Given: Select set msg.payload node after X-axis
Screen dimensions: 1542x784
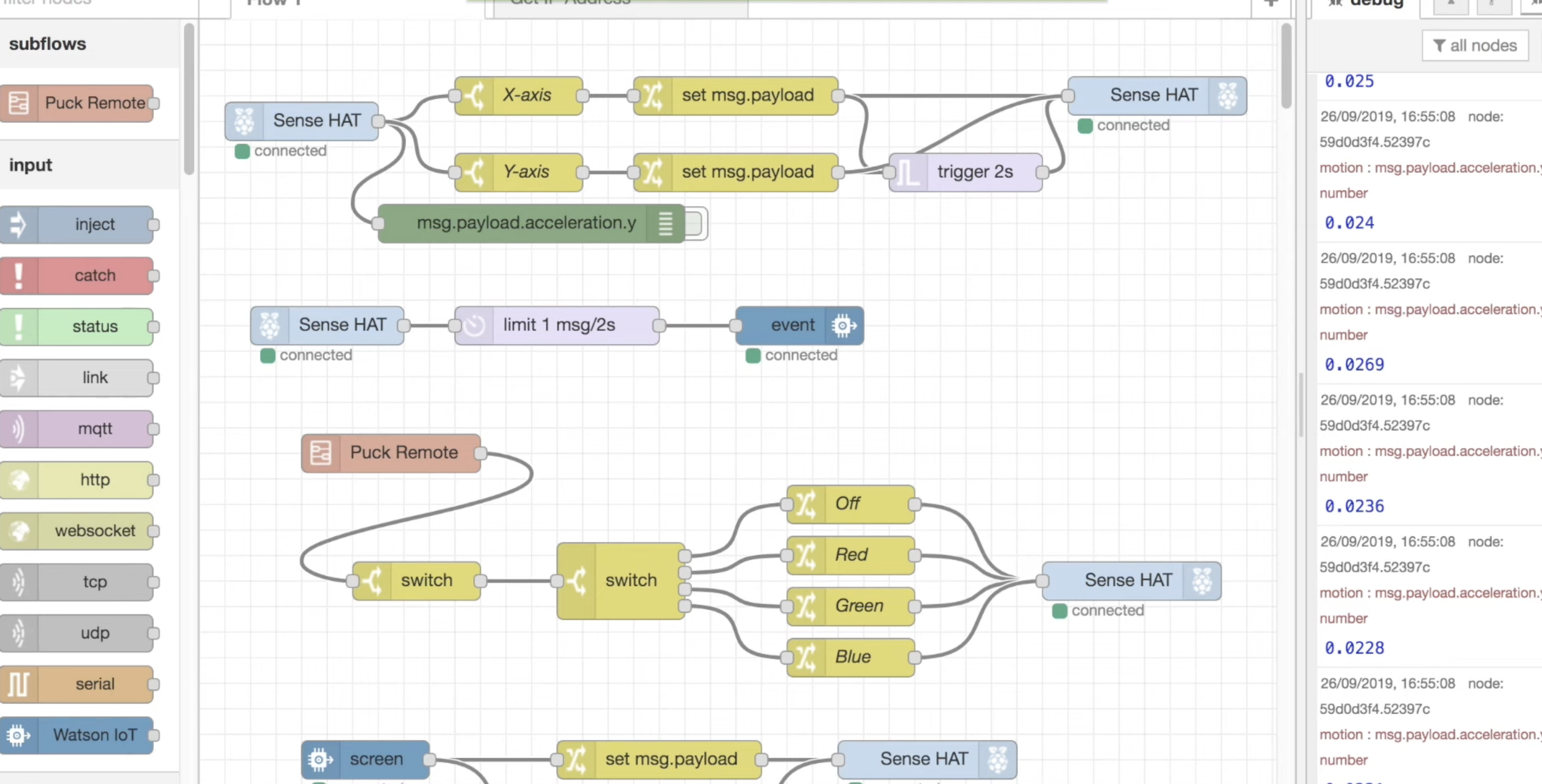Looking at the screenshot, I should click(736, 95).
